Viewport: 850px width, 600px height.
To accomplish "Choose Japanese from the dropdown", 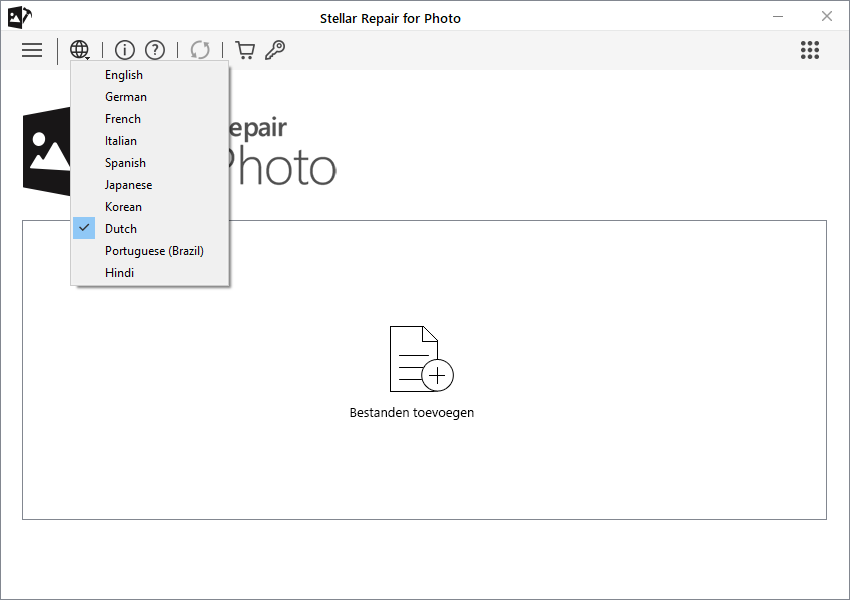I will tap(129, 185).
